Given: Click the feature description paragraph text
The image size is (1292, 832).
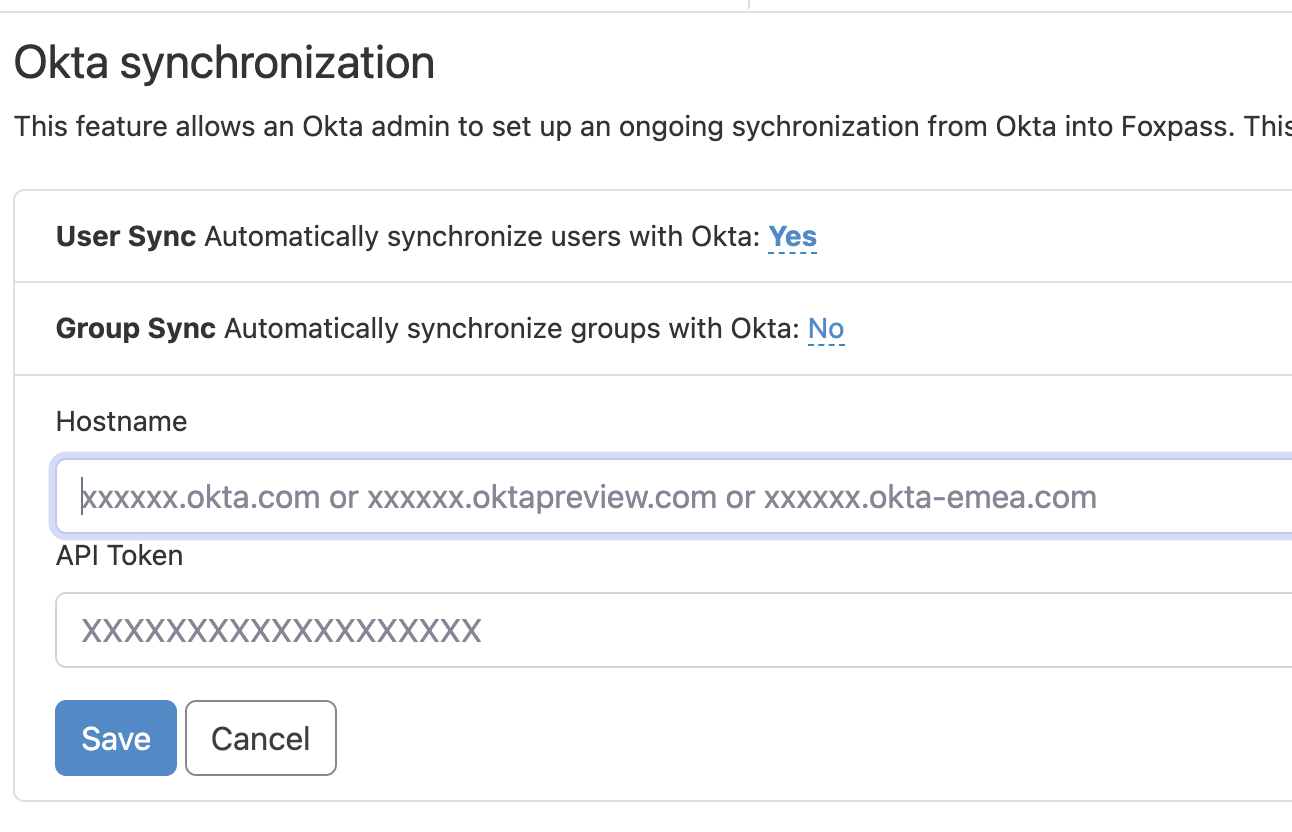Looking at the screenshot, I should [653, 127].
